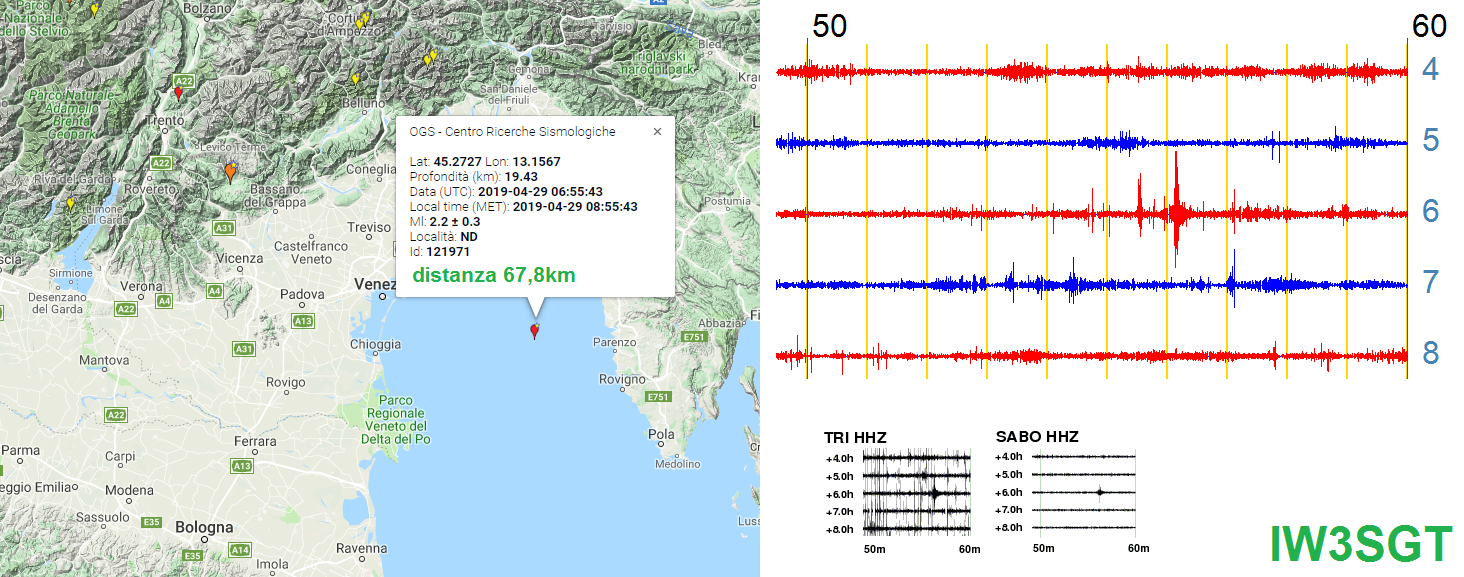Click the A14 road shield near Imola
This screenshot has height=577, width=1464.
click(x=240, y=549)
